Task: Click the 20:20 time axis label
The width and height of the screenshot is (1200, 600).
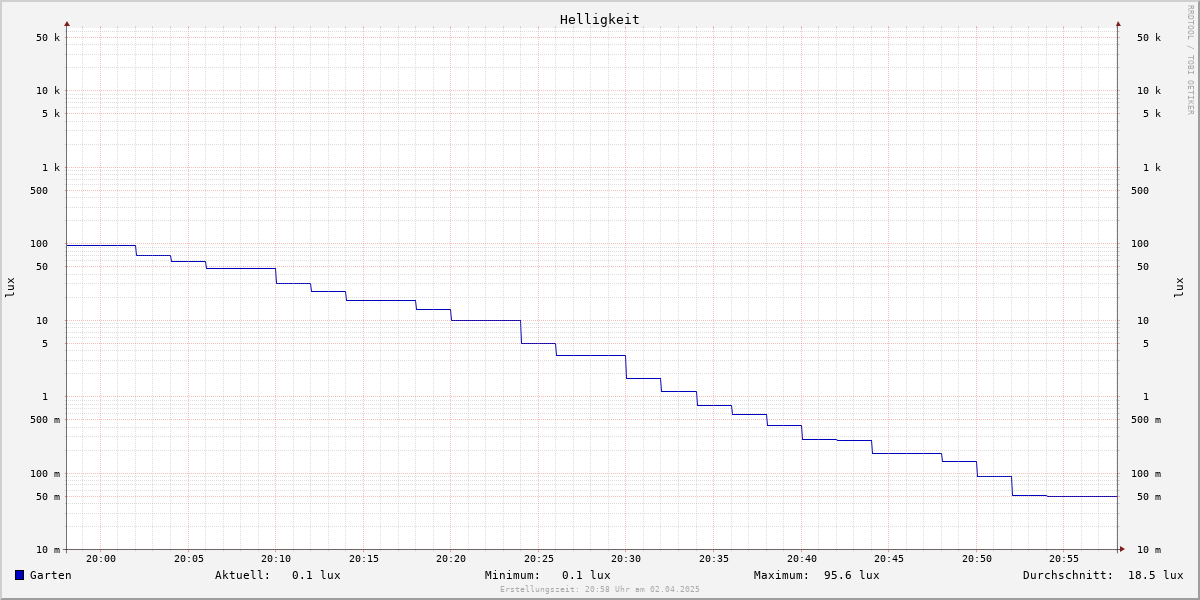Action: [451, 559]
